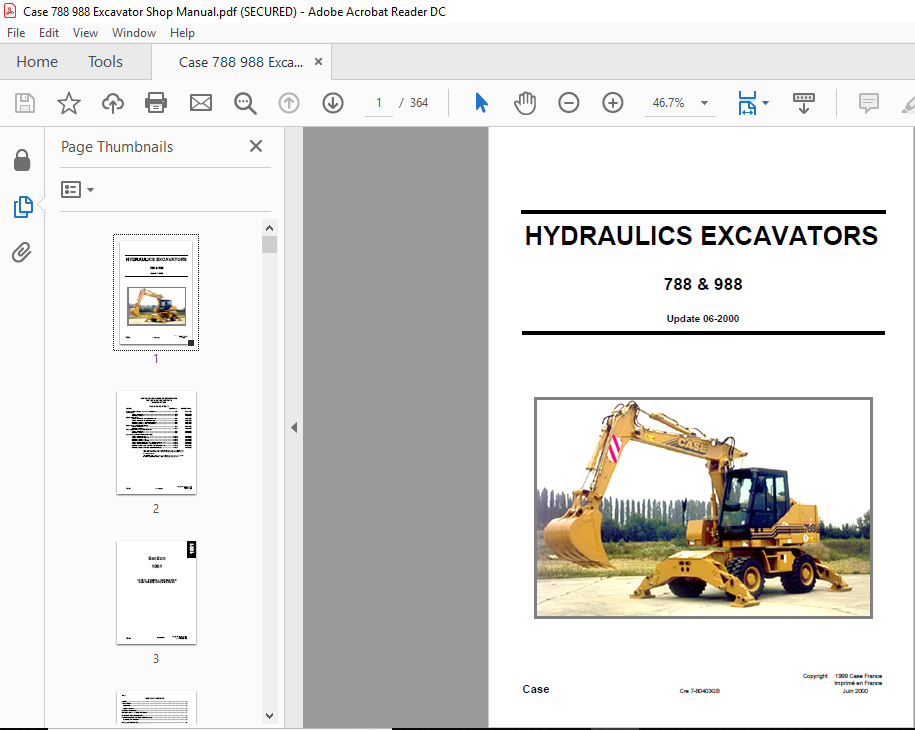The height and width of the screenshot is (730, 915).
Task: Click the 46.7% zoom value field
Action: pyautogui.click(x=669, y=103)
